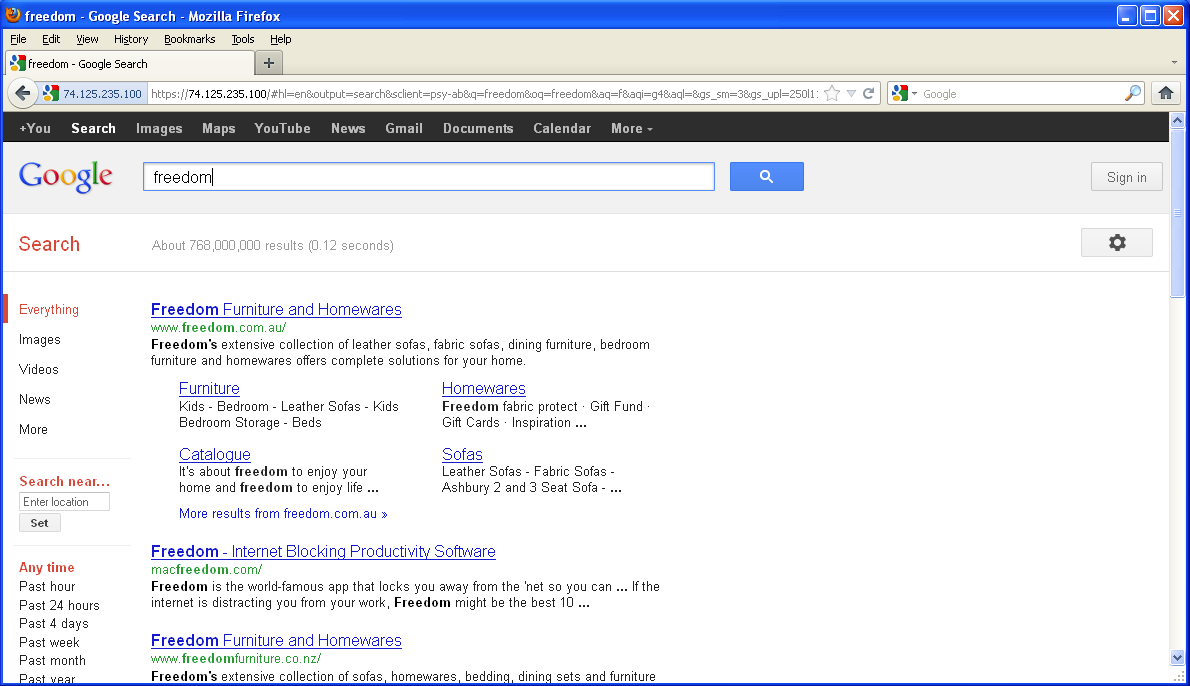The width and height of the screenshot is (1190, 686).
Task: Click the search bar magnifier glass icon
Action: (1132, 94)
